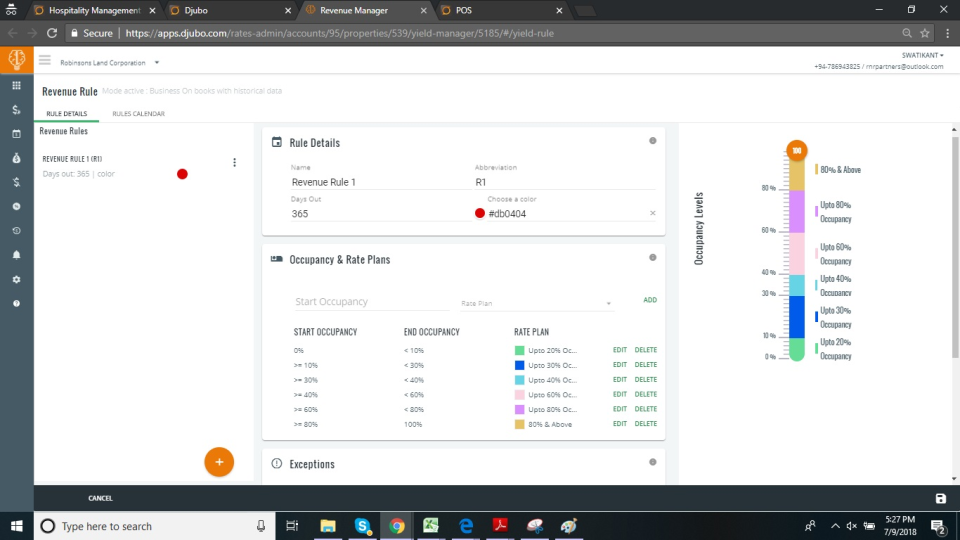Switch to the POS browser tab

(x=501, y=10)
